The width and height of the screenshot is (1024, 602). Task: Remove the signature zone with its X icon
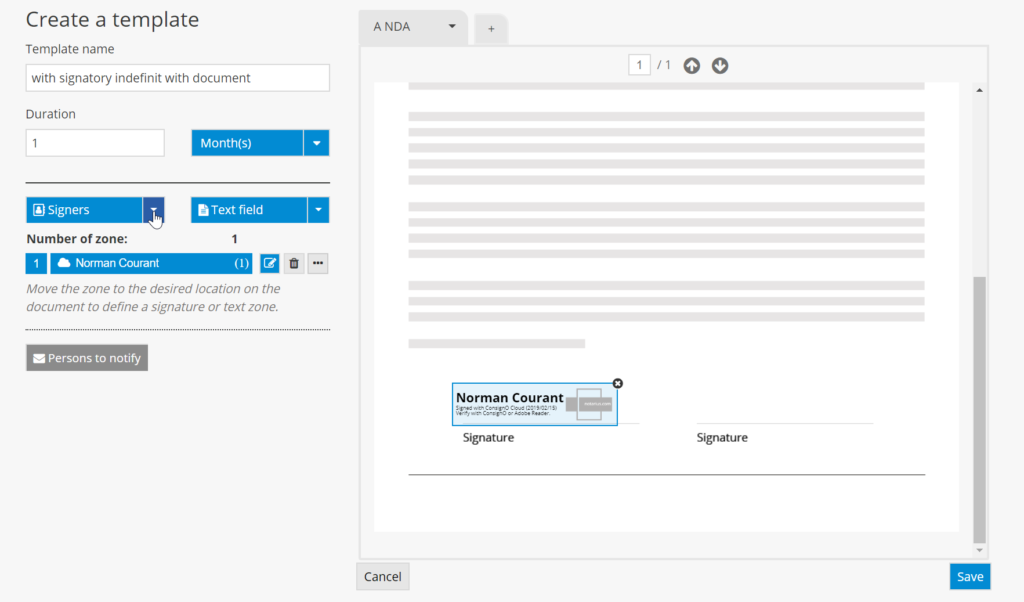617,383
